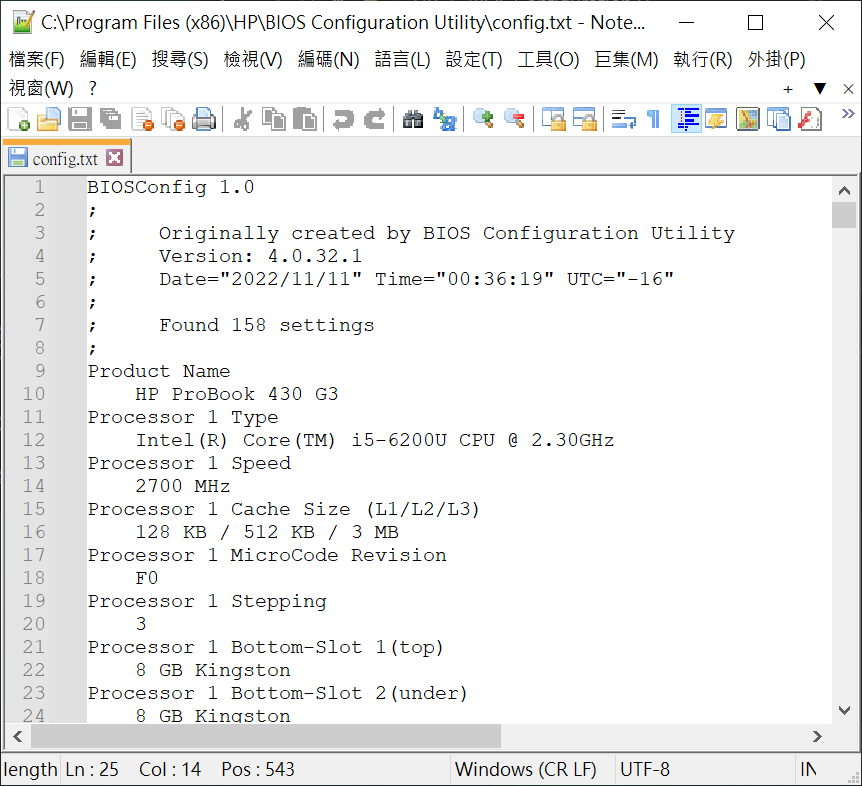862x786 pixels.
Task: Open the ? help menu
Action: click(92, 88)
